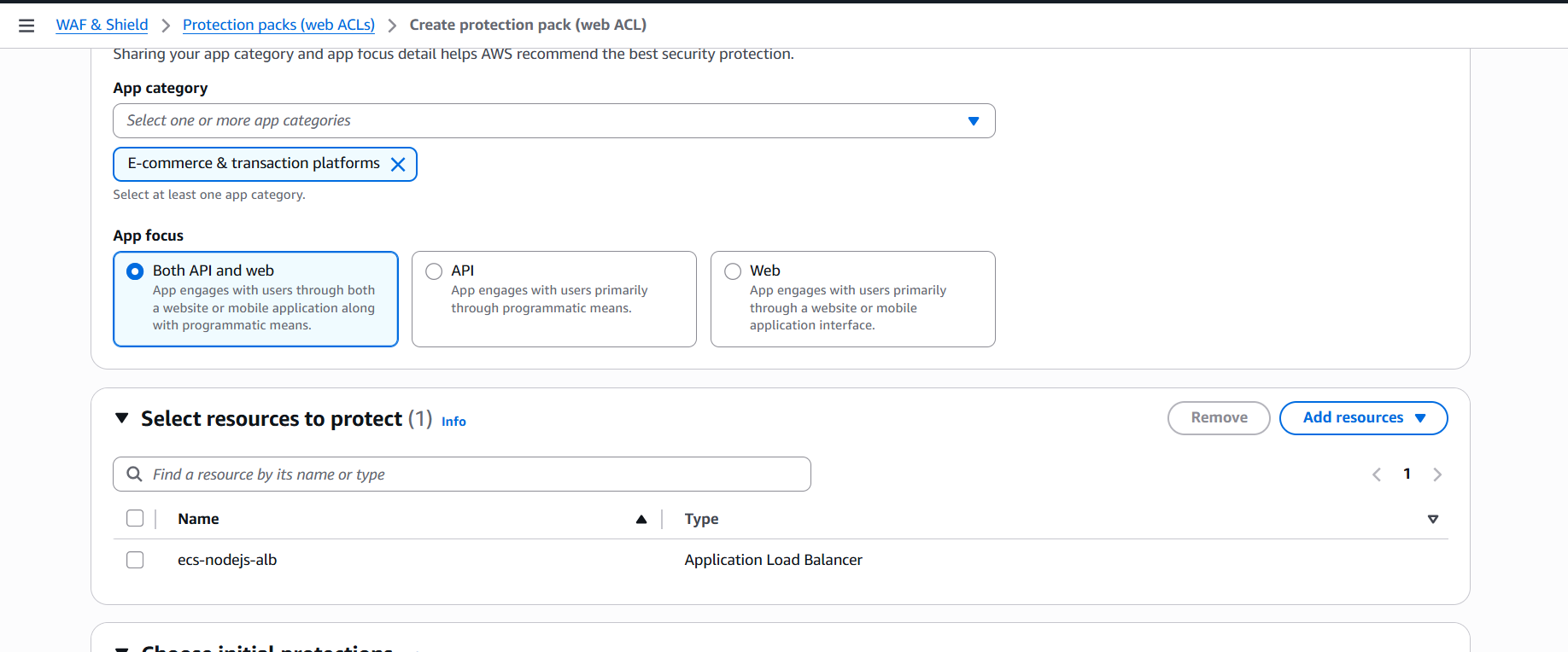1568x652 pixels.
Task: Select the Web app focus radio button
Action: 733,271
